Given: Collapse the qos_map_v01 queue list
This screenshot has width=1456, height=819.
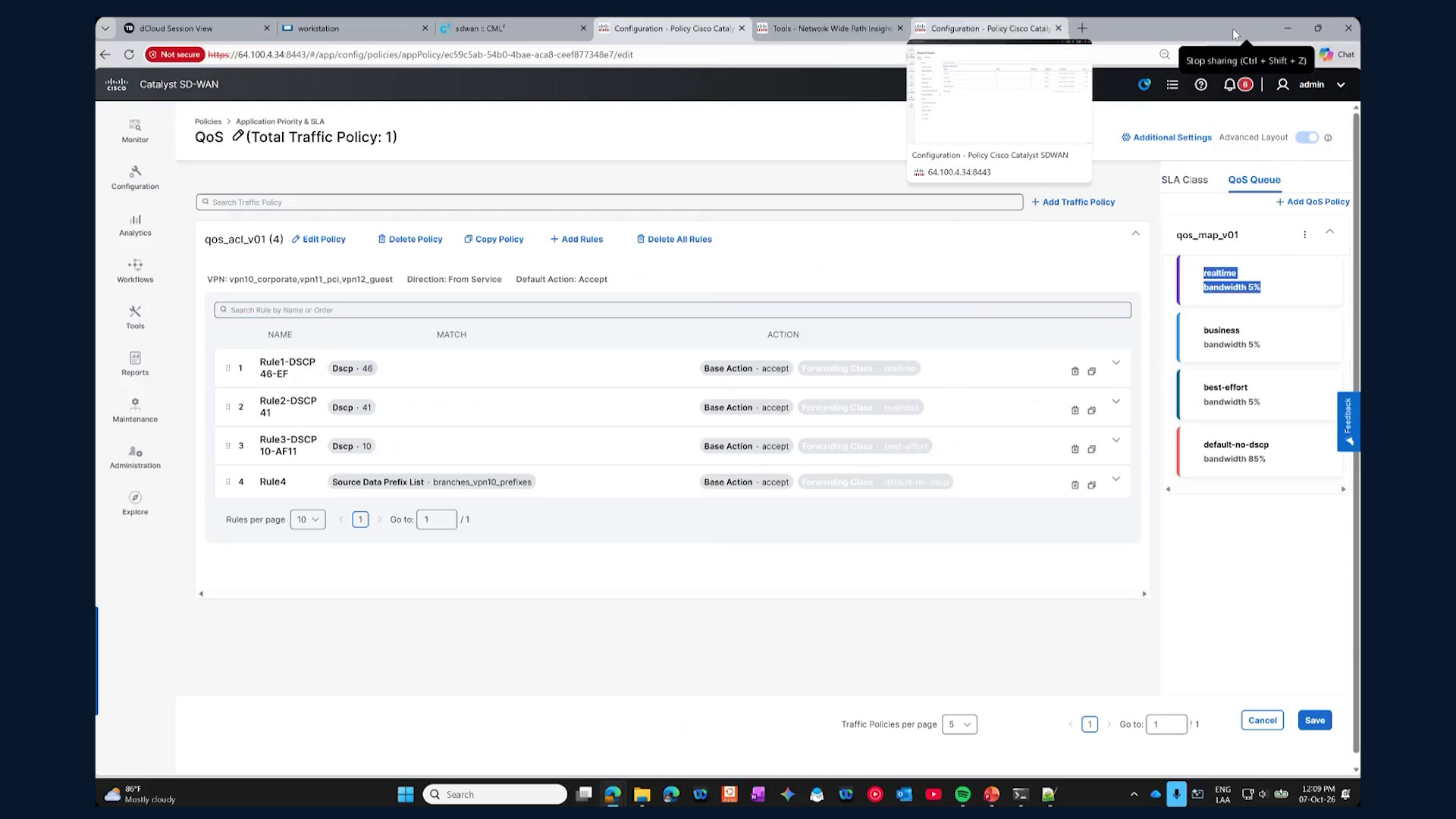Looking at the screenshot, I should 1329,231.
